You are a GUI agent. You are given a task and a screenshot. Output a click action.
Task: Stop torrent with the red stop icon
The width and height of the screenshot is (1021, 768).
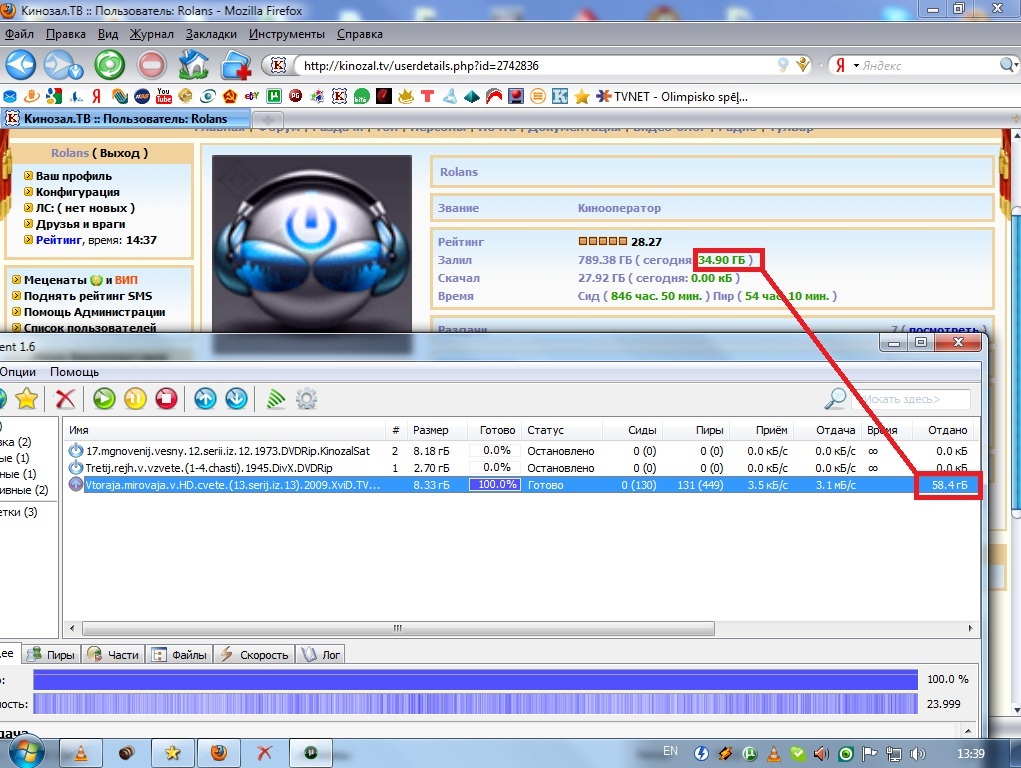tap(167, 398)
